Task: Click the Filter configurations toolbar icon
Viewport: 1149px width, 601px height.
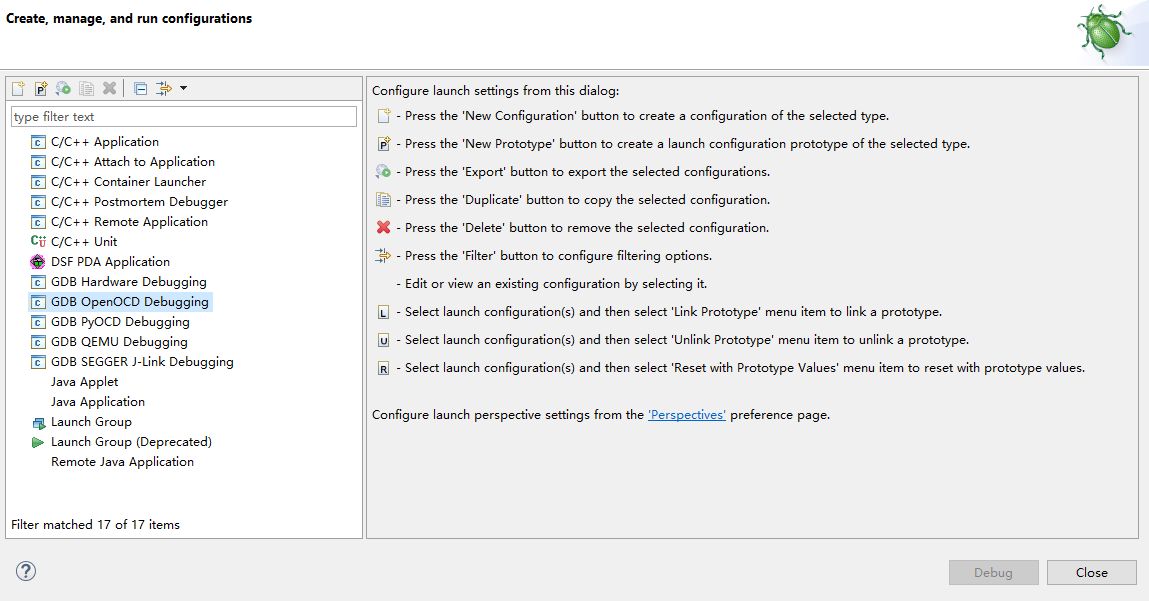Action: click(x=164, y=89)
